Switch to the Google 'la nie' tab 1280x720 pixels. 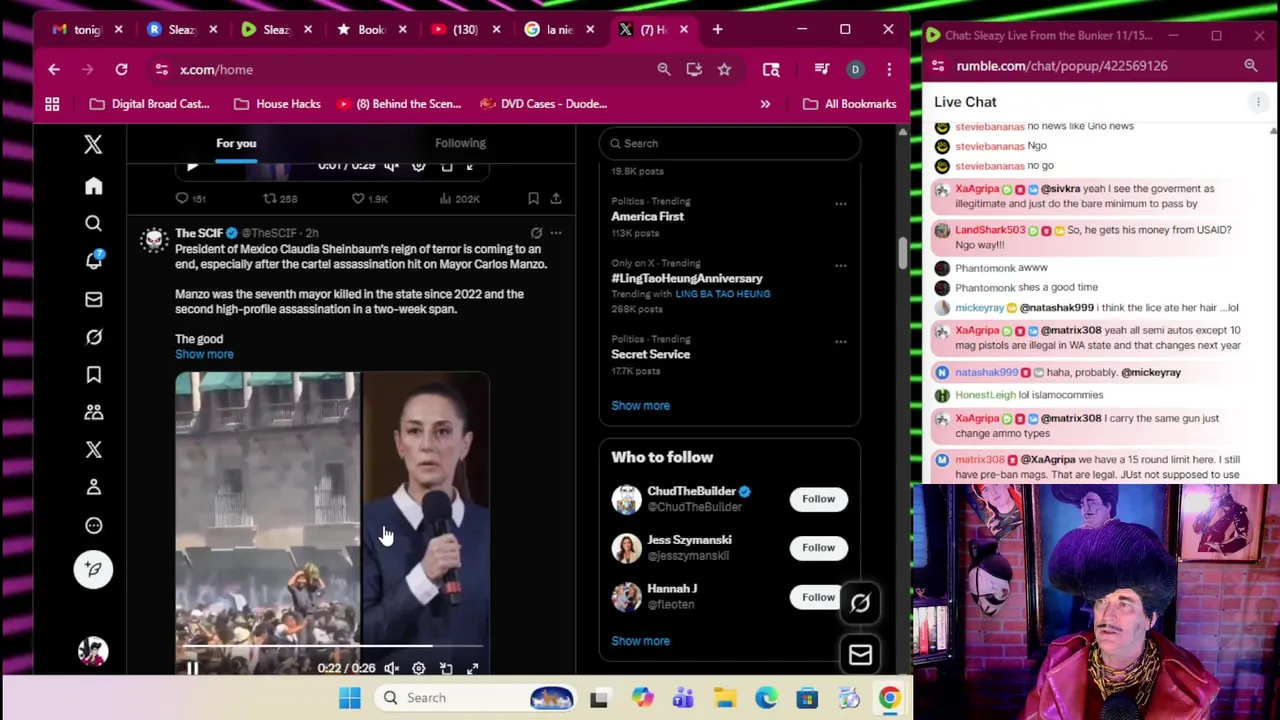pos(558,29)
